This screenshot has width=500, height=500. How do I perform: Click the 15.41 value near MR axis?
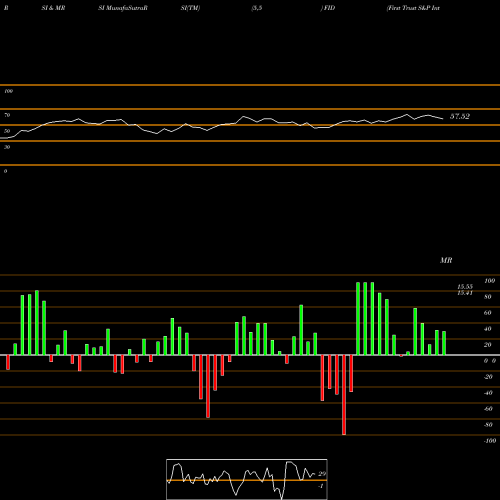[465, 293]
